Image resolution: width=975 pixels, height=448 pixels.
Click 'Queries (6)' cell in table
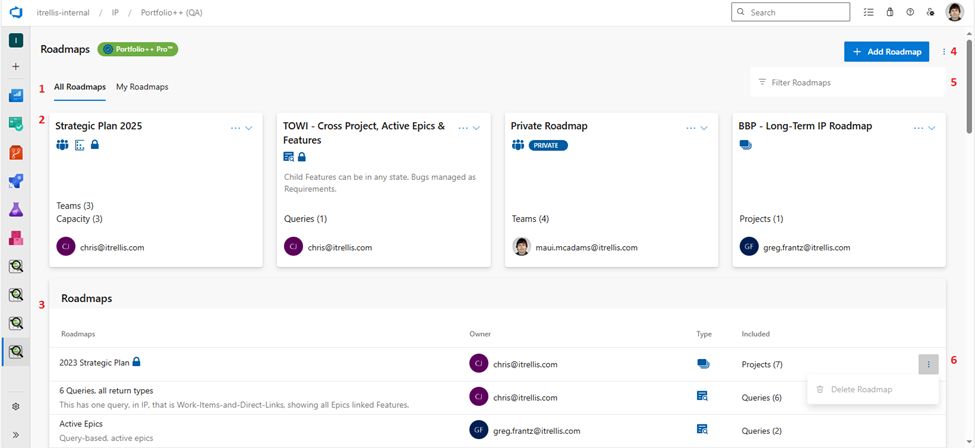click(x=762, y=398)
